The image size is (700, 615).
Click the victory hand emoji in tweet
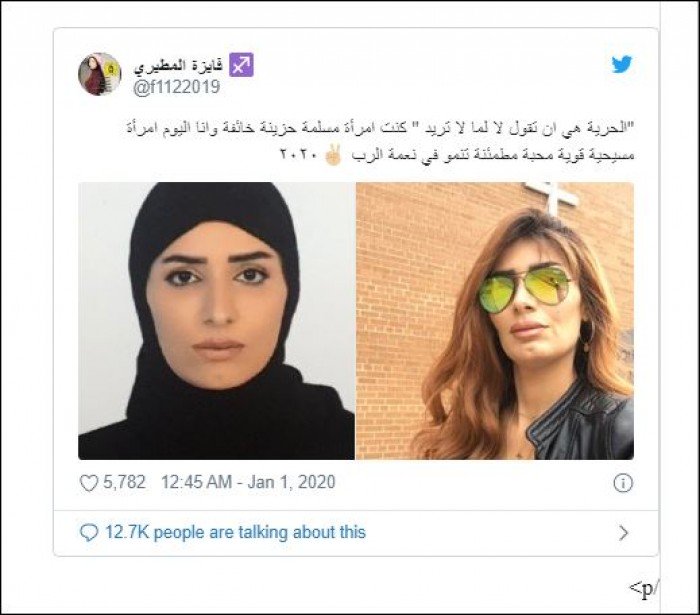pyautogui.click(x=333, y=155)
